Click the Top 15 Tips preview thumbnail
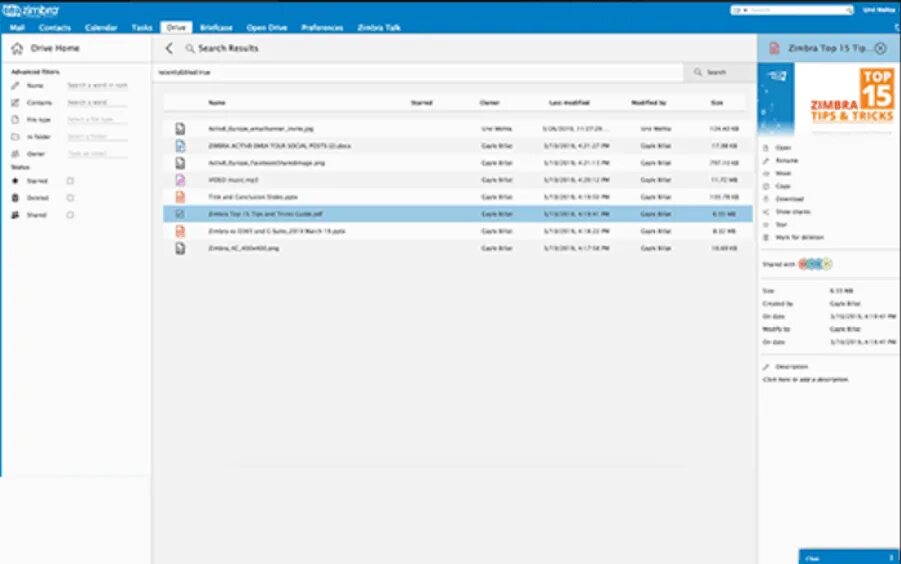901x564 pixels. coord(828,98)
